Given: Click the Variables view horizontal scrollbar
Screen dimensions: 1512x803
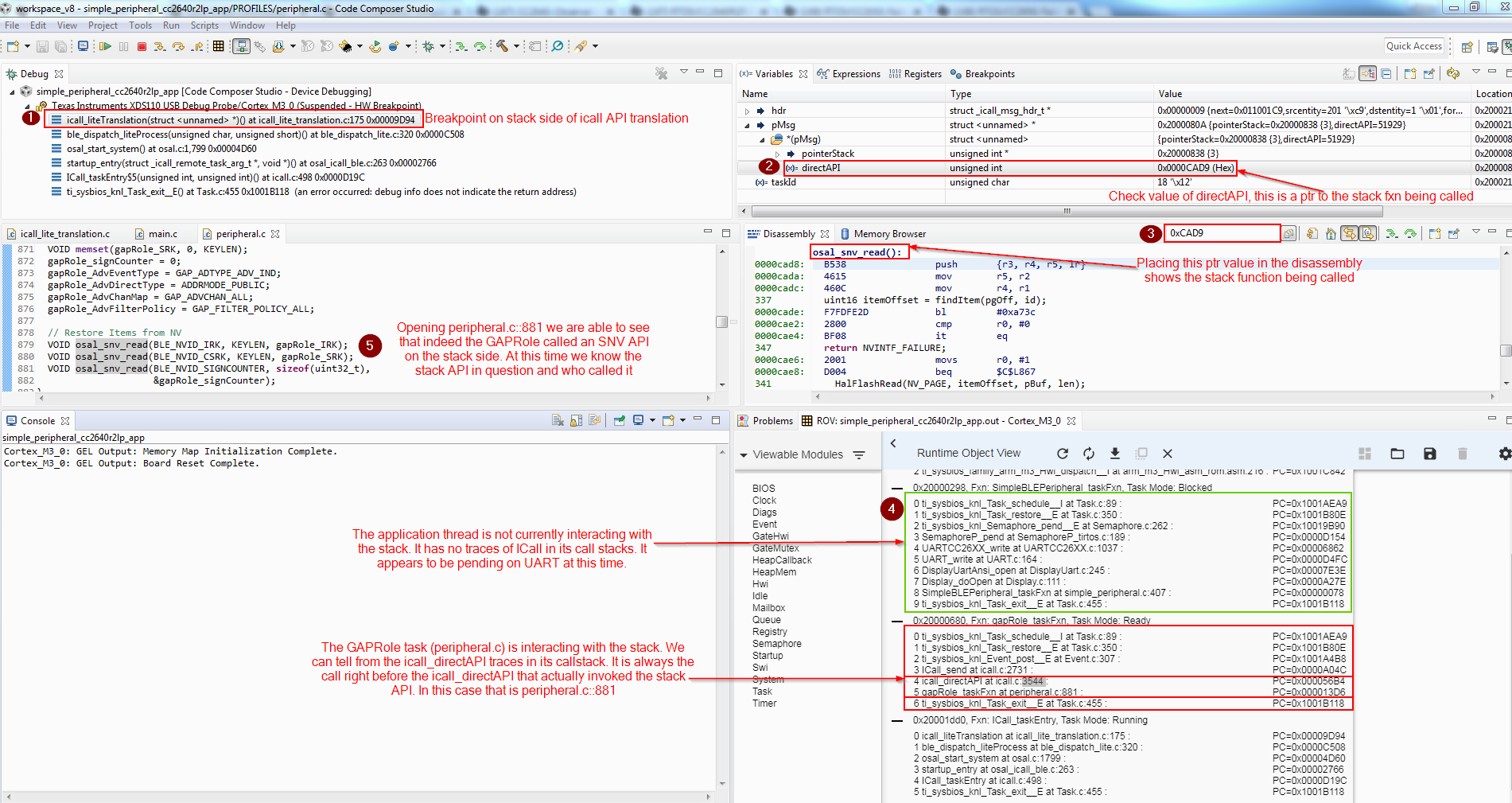Looking at the screenshot, I should pyautogui.click(x=1067, y=212).
